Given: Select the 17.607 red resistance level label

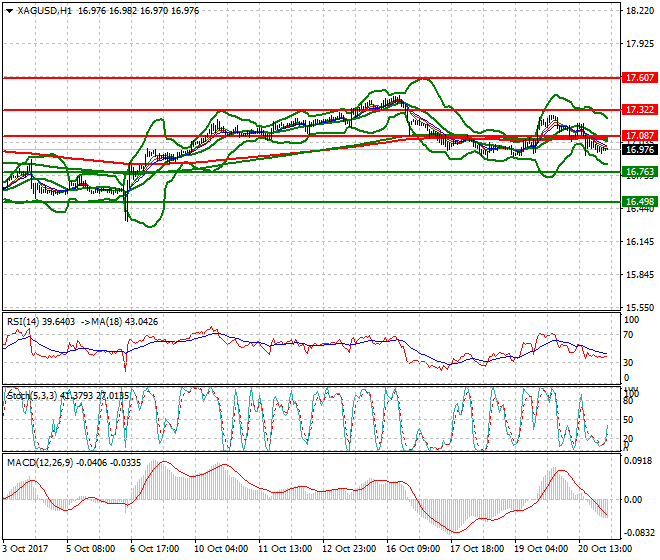Looking at the screenshot, I should coord(640,77).
